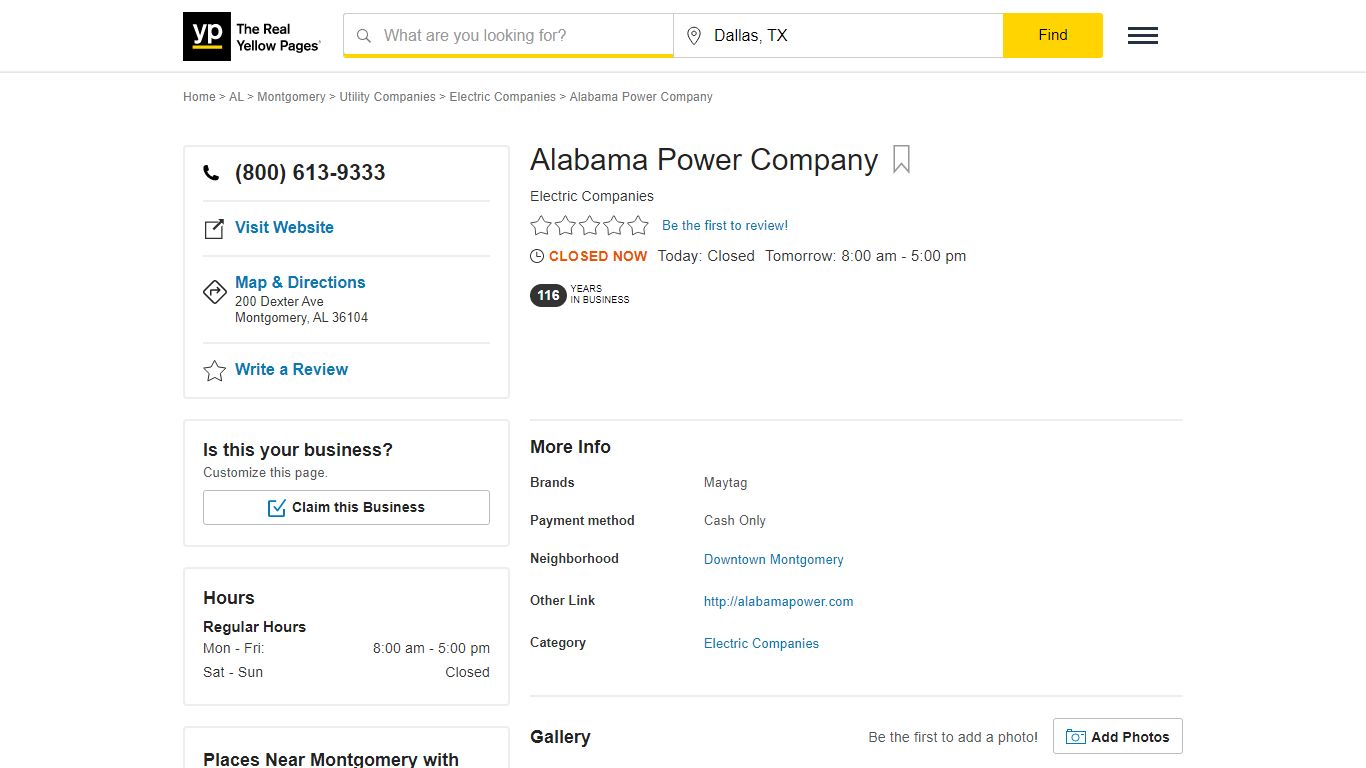Open Electric Companies category link
This screenshot has width=1366, height=768.
click(761, 644)
